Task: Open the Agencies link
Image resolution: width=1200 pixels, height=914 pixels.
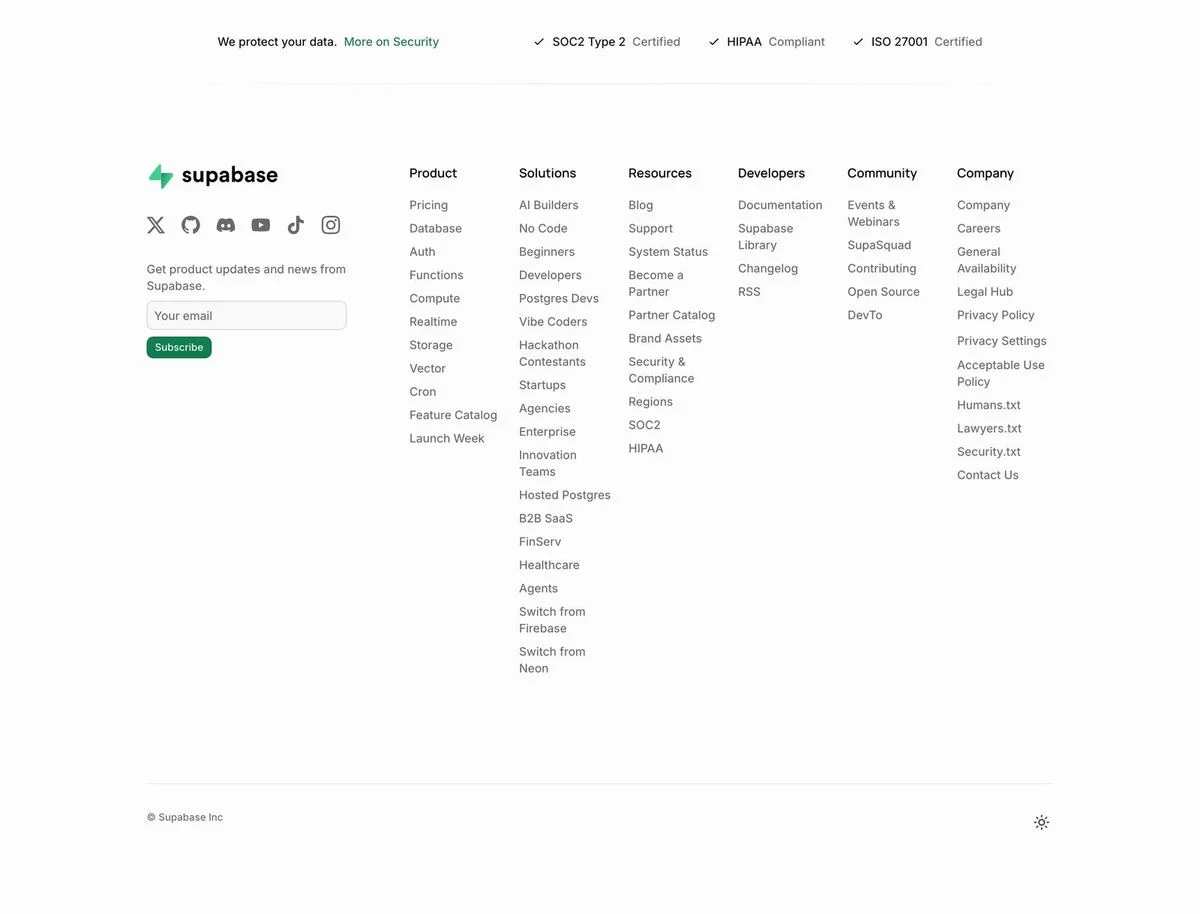Action: [544, 408]
